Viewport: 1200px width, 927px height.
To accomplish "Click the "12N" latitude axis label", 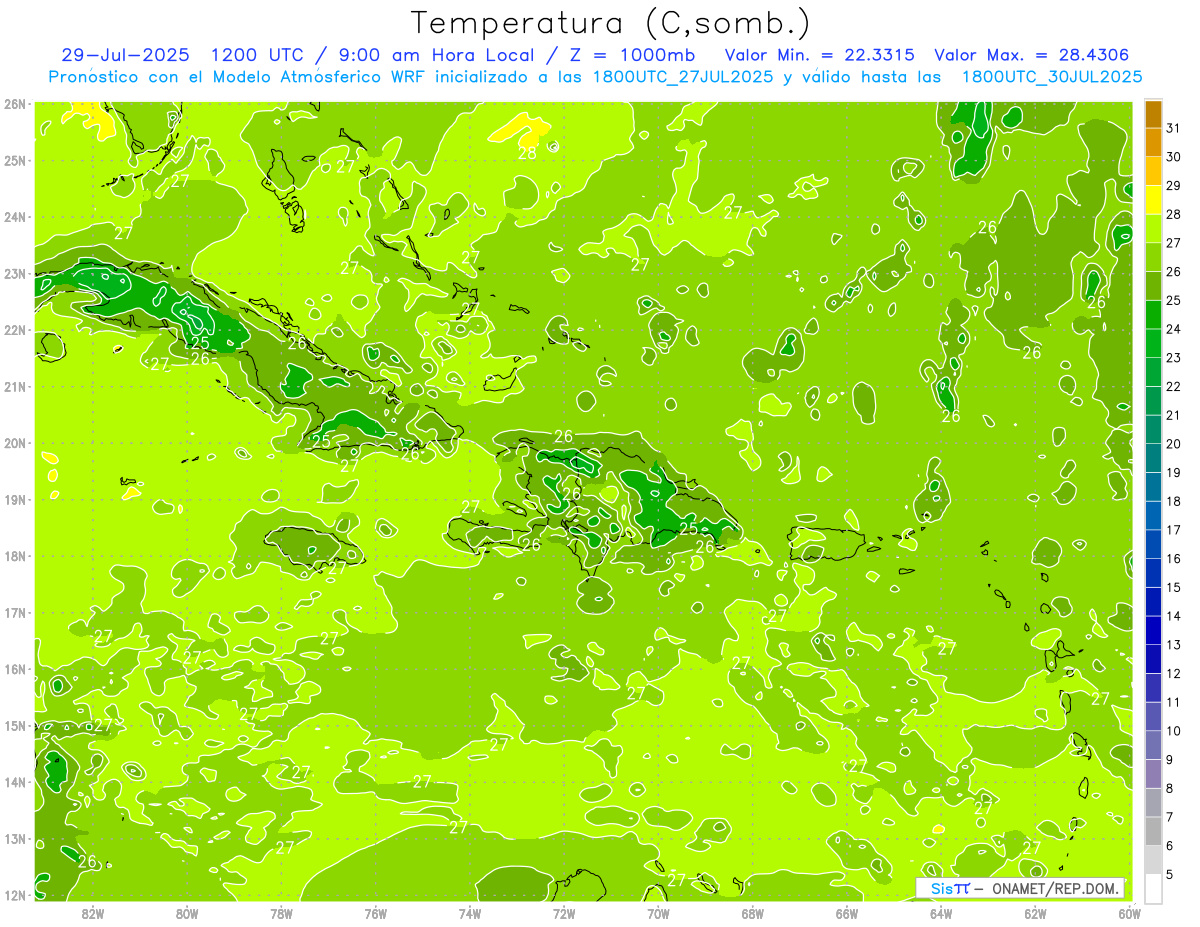I will click(x=14, y=895).
